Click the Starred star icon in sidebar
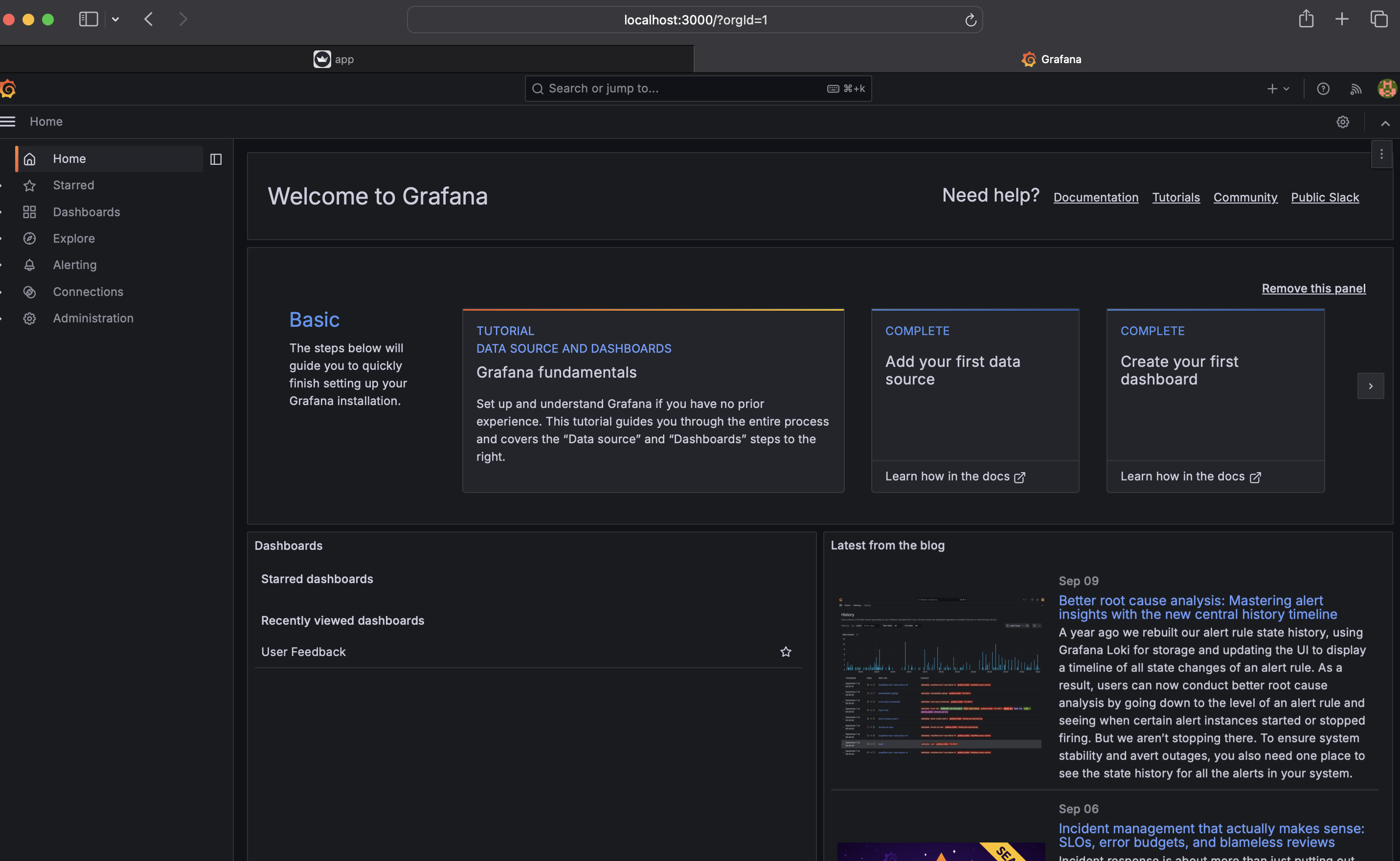The height and width of the screenshot is (861, 1400). (x=30, y=185)
